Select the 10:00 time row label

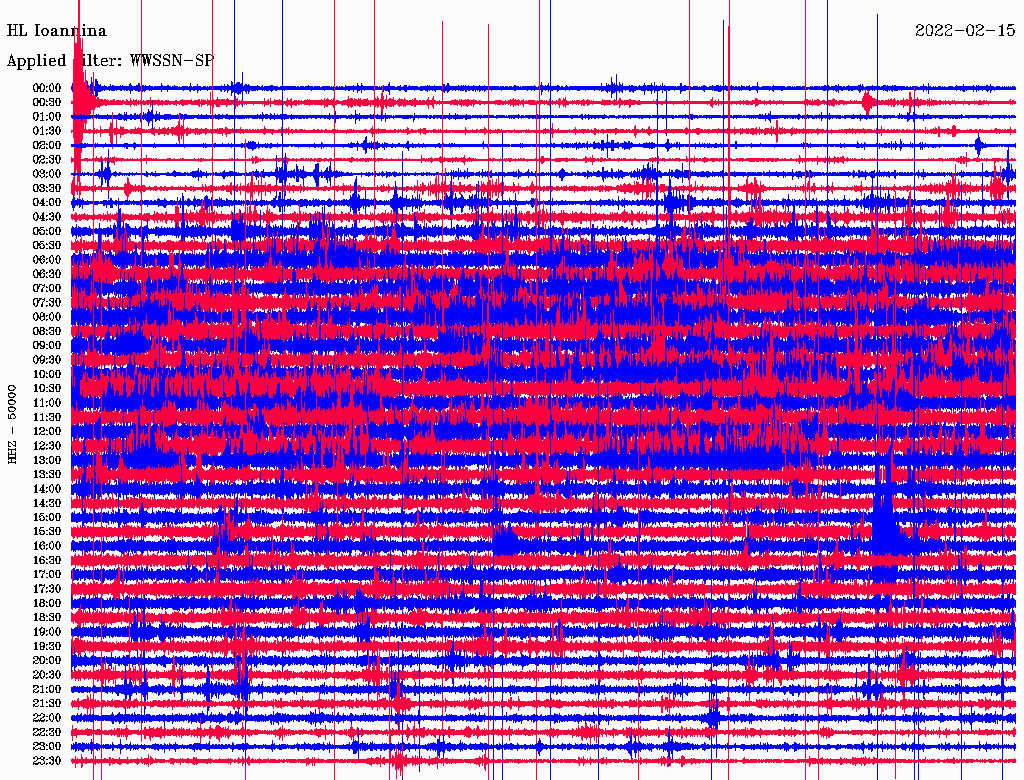(47, 374)
